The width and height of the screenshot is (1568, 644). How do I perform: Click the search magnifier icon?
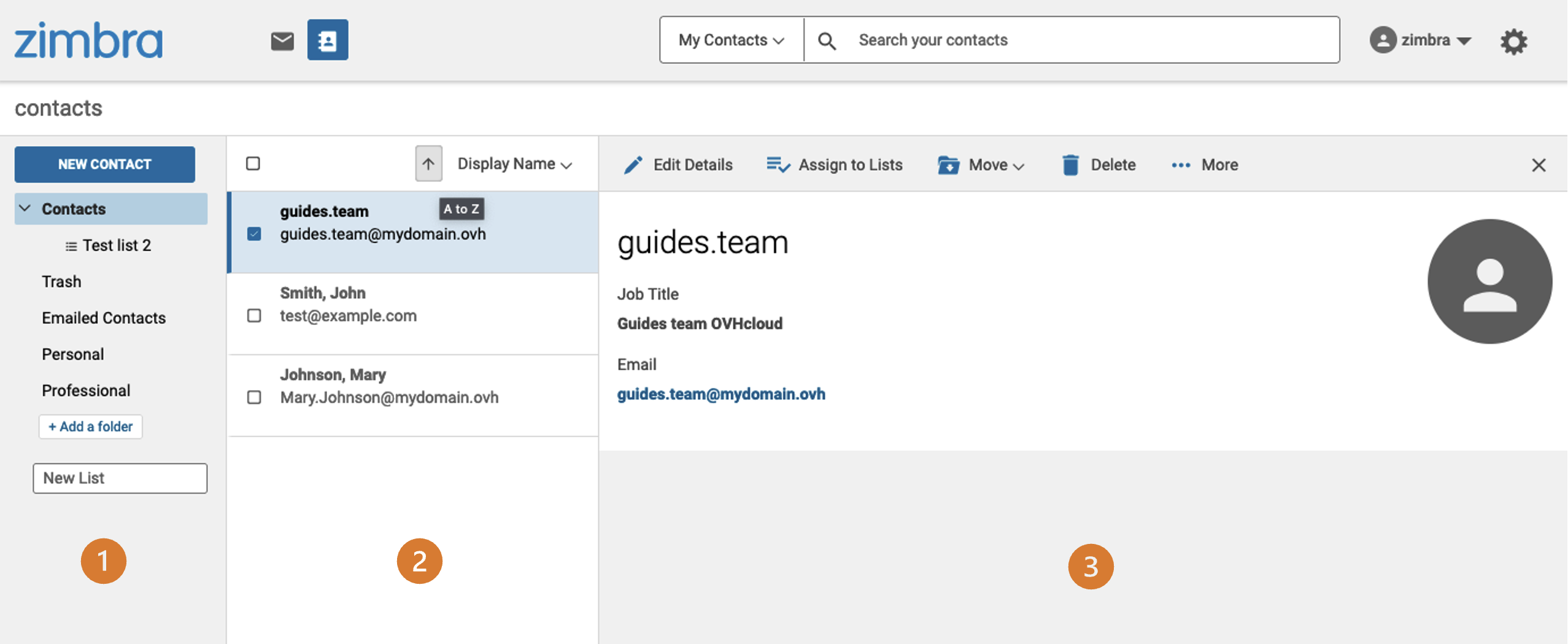click(x=826, y=39)
